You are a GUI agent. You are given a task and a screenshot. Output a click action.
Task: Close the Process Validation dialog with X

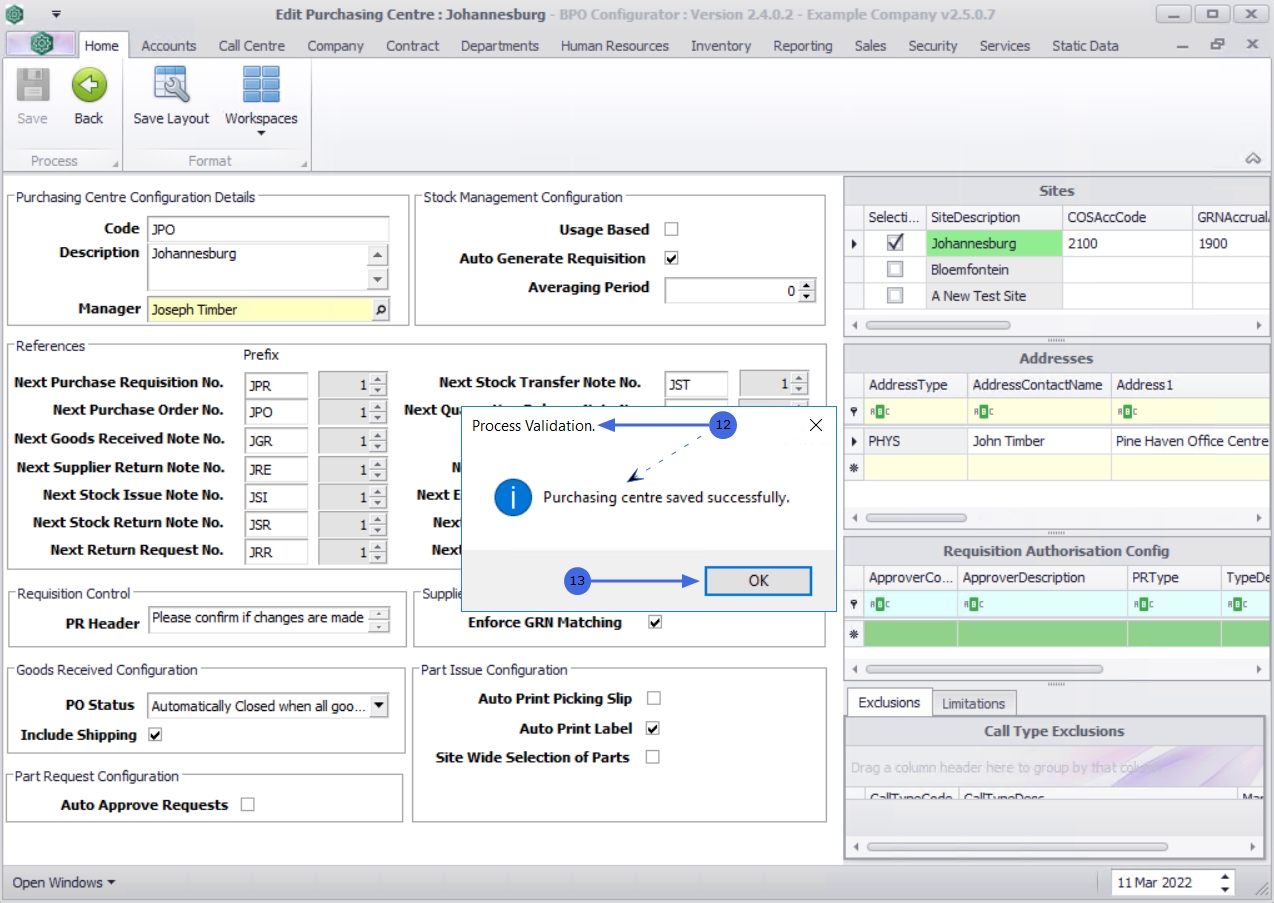[815, 425]
